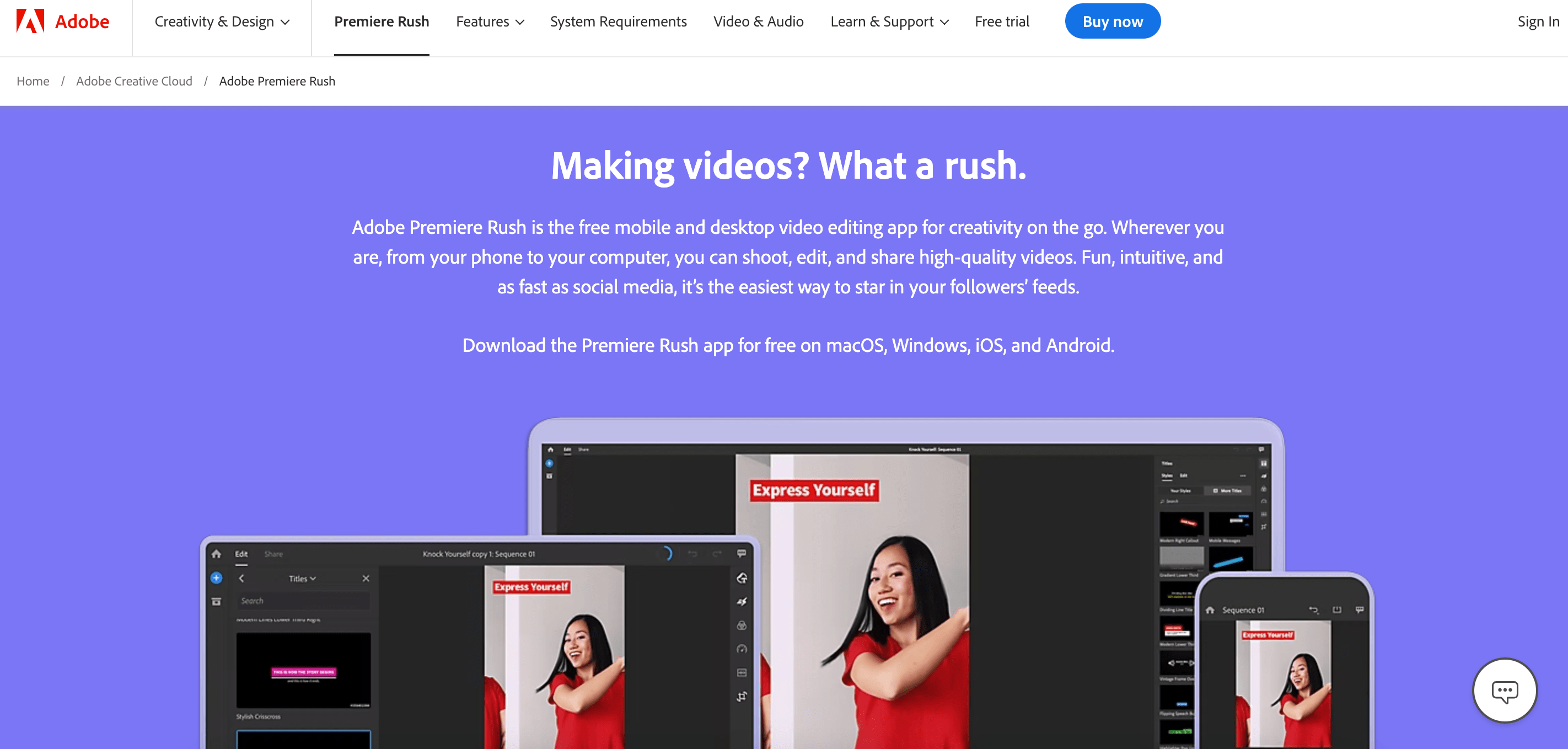Image resolution: width=1568 pixels, height=749 pixels.
Task: Select Graphics tool icon on tablet right rail
Action: tap(742, 578)
